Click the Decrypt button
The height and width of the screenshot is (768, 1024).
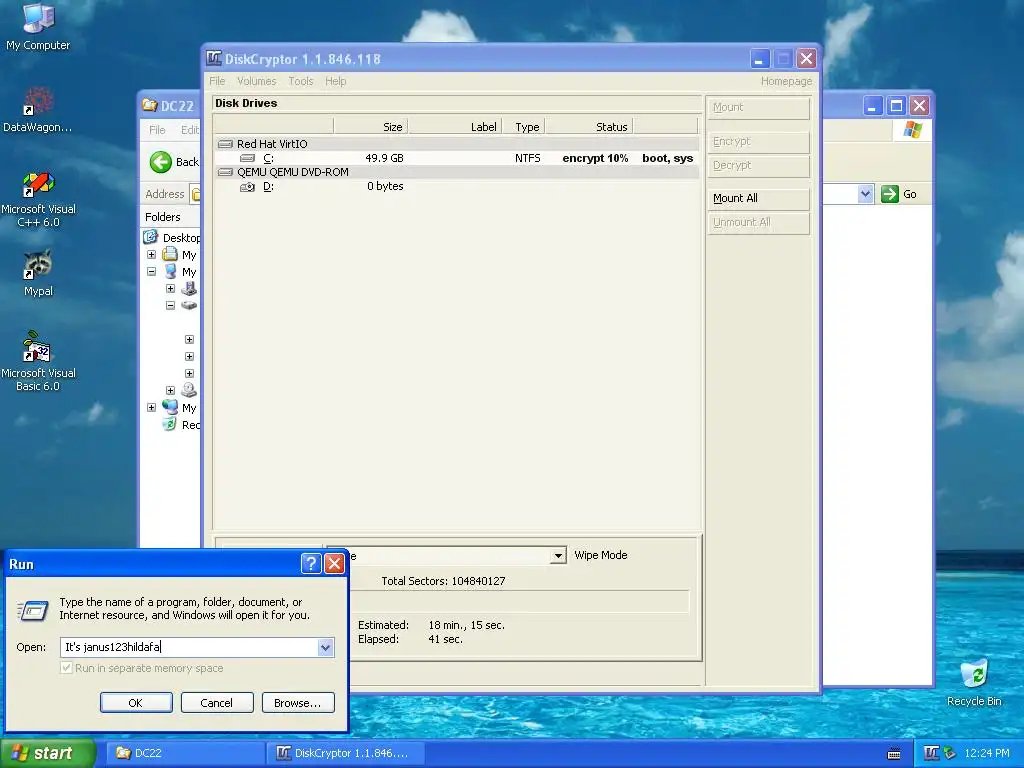point(759,166)
